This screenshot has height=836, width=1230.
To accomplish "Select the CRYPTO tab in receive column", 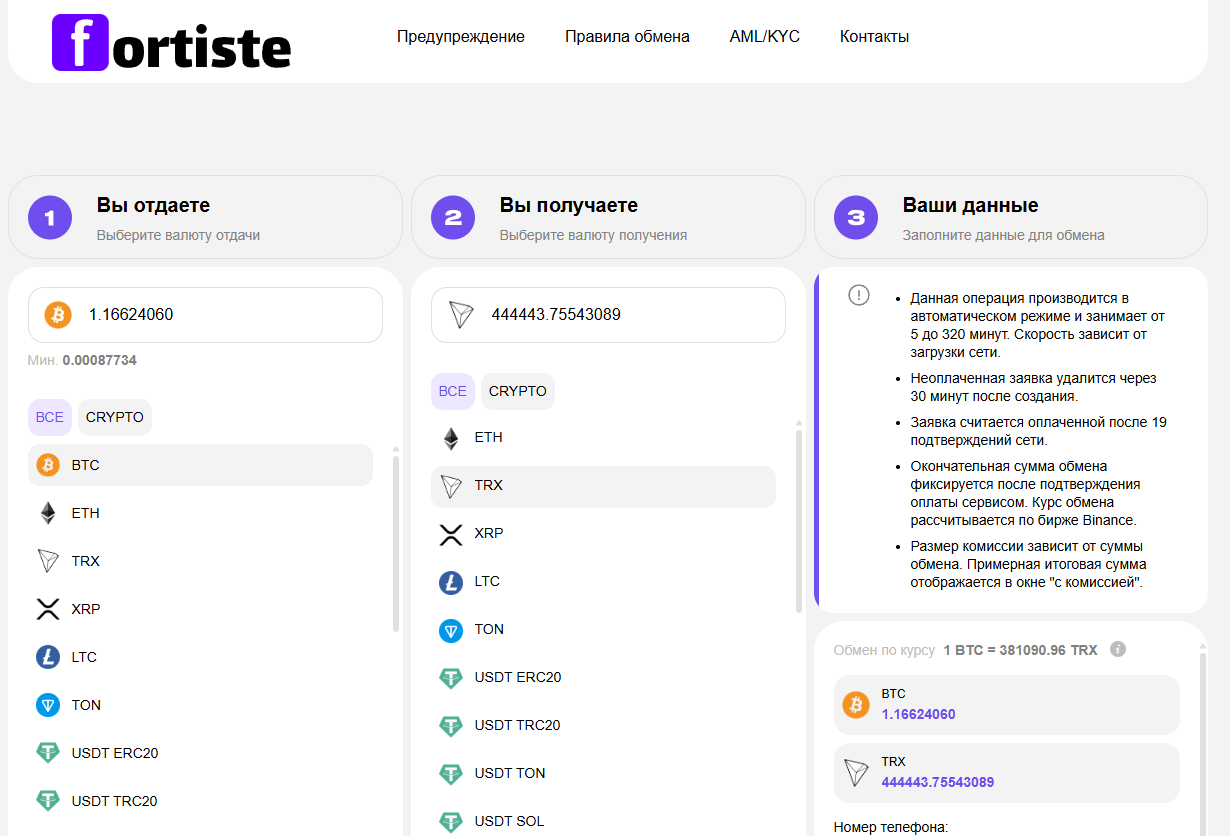I will click(518, 391).
